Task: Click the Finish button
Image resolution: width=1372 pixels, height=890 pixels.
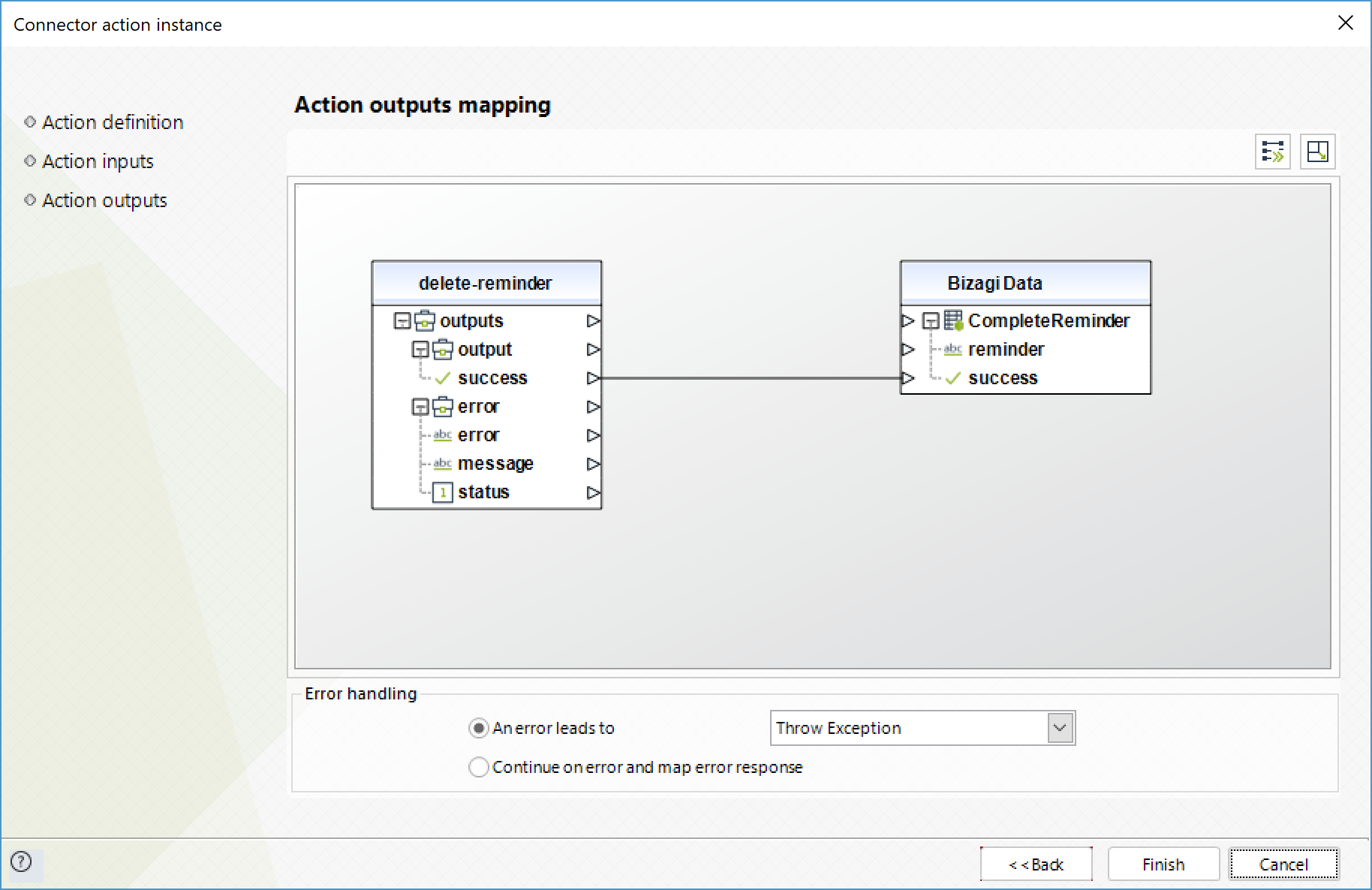Action: (x=1163, y=864)
